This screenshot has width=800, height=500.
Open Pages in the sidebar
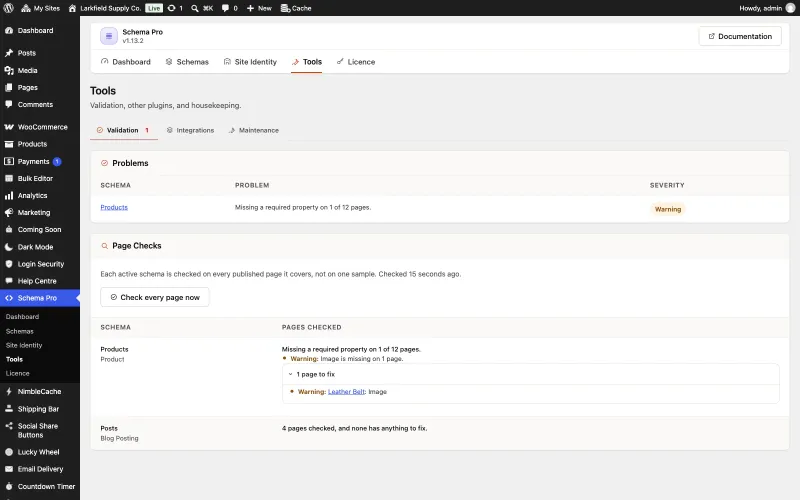pyautogui.click(x=40, y=88)
